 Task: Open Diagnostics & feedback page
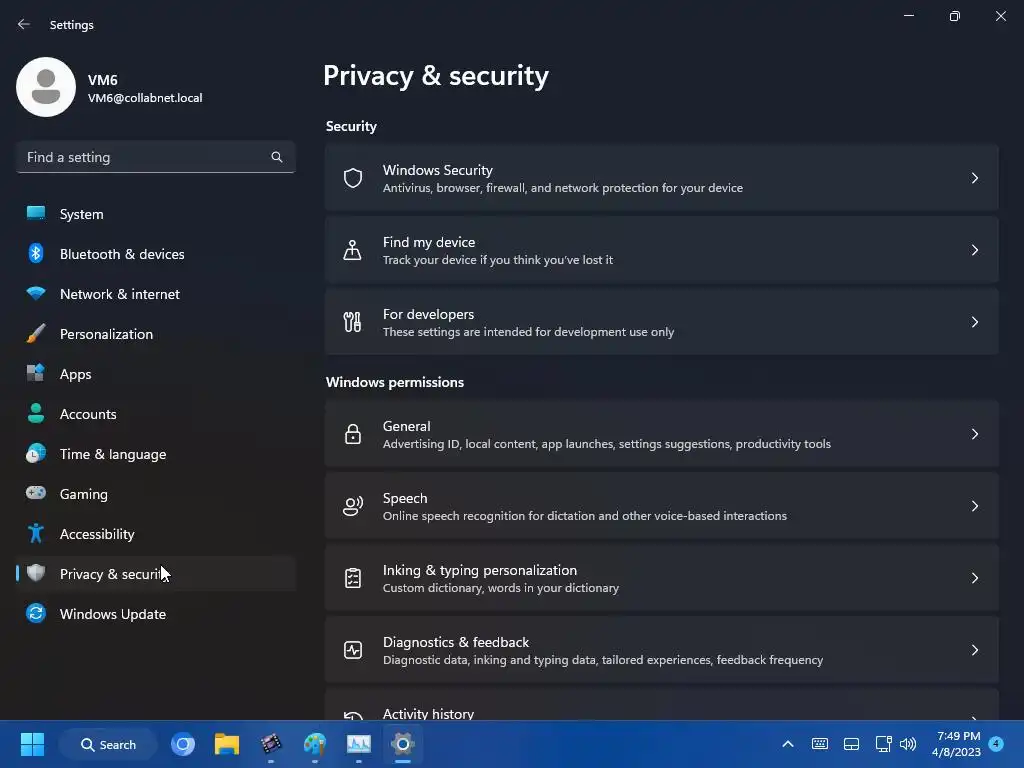[662, 650]
